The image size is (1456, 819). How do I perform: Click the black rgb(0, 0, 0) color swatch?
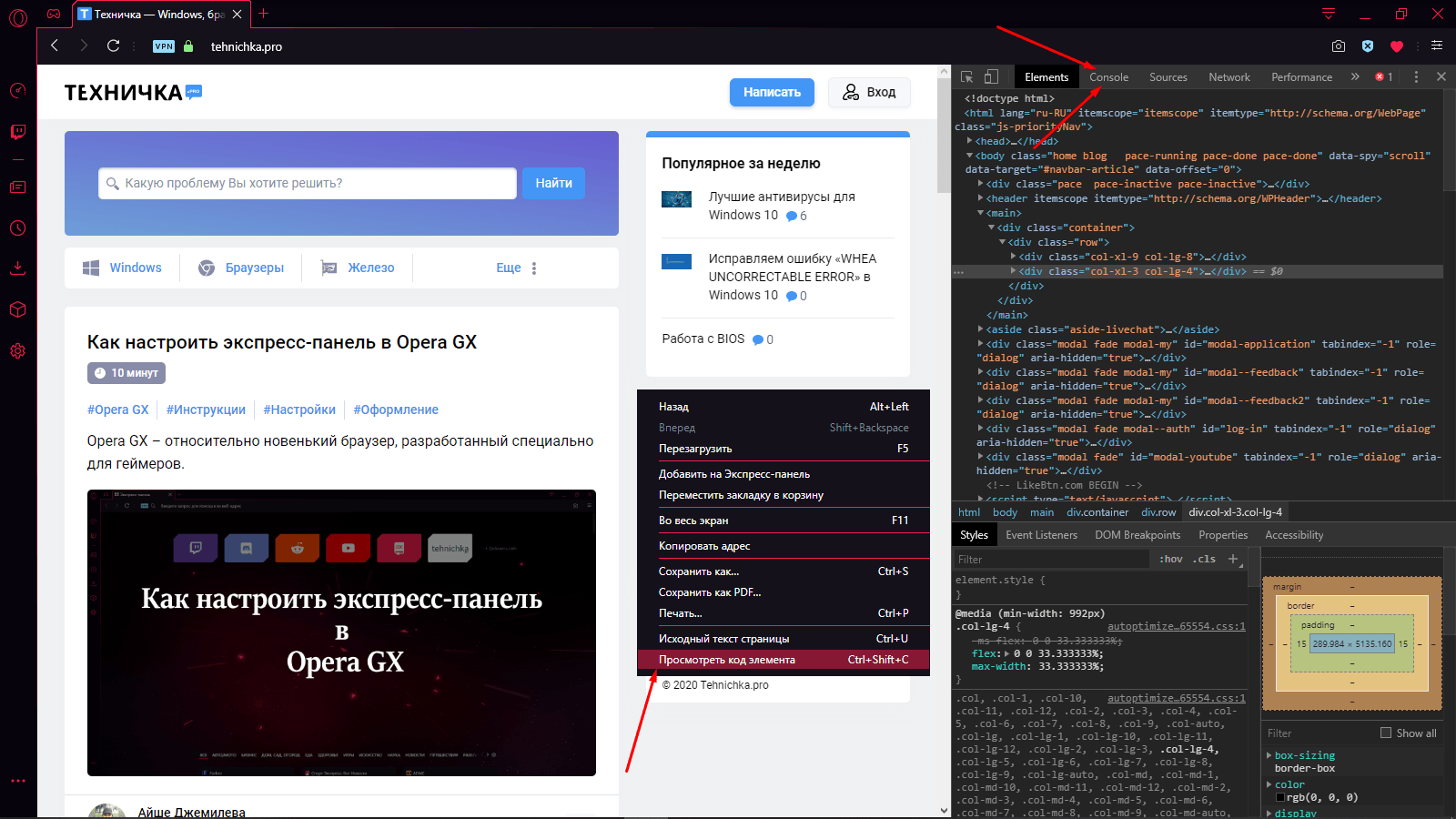(1280, 797)
